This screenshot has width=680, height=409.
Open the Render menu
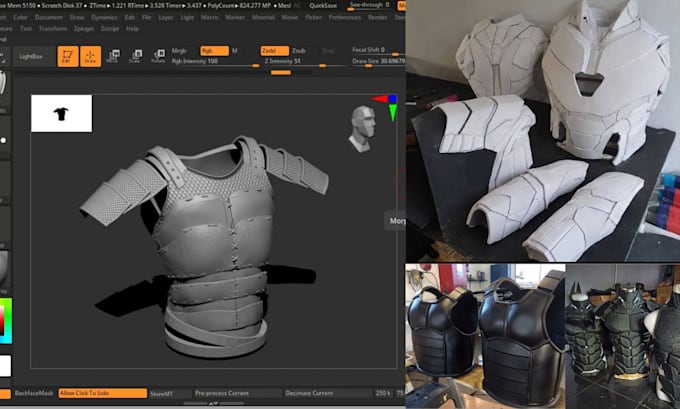tap(377, 17)
